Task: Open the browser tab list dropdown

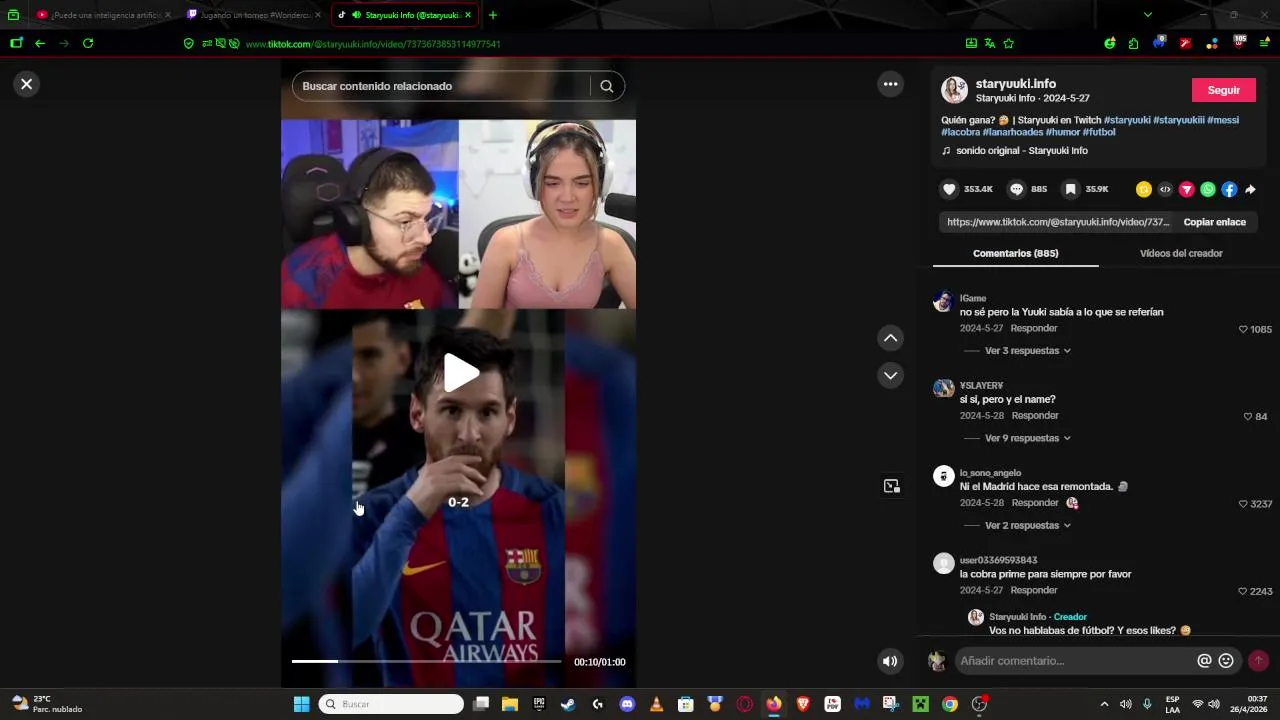Action: pos(1147,15)
